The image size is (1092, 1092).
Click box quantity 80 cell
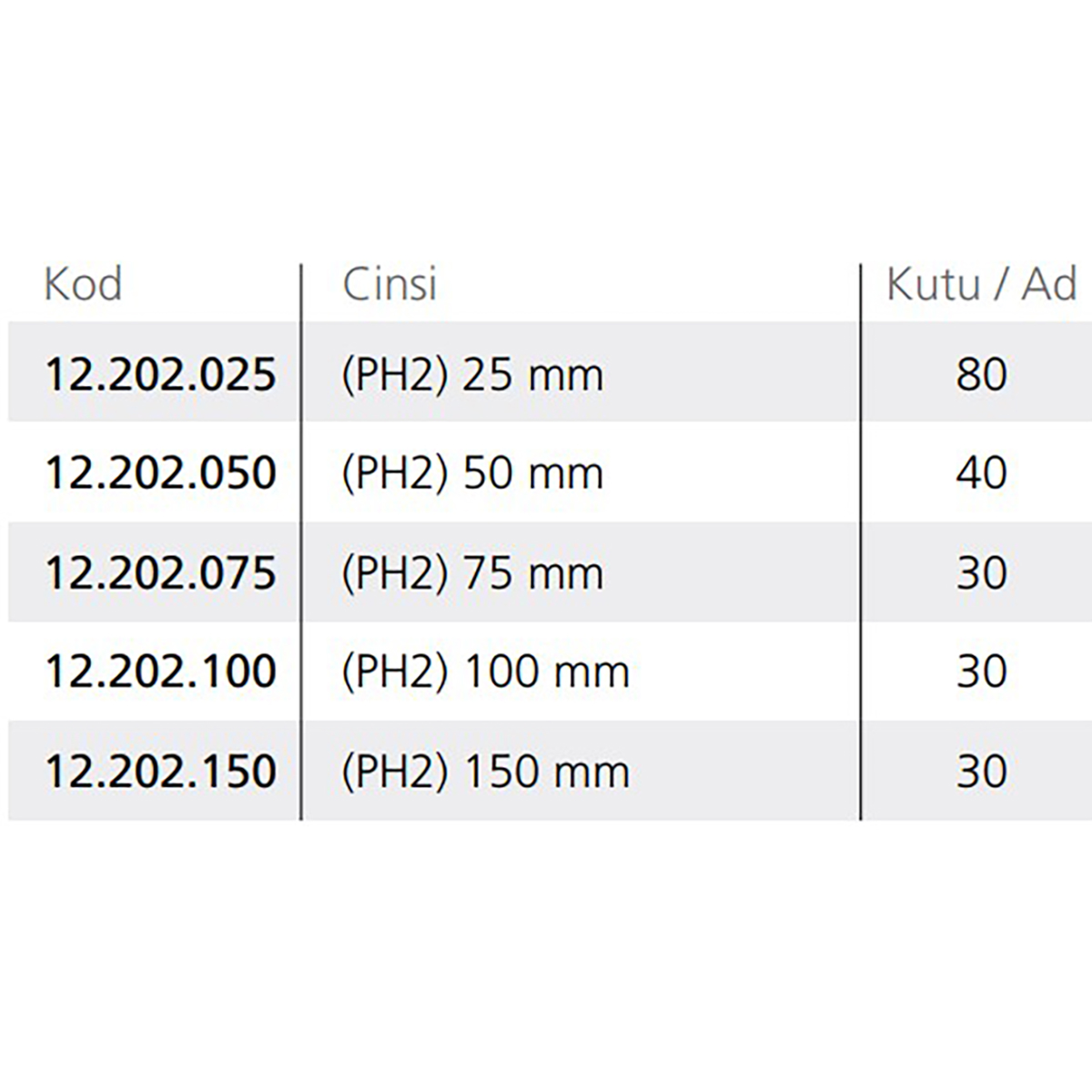(x=981, y=374)
